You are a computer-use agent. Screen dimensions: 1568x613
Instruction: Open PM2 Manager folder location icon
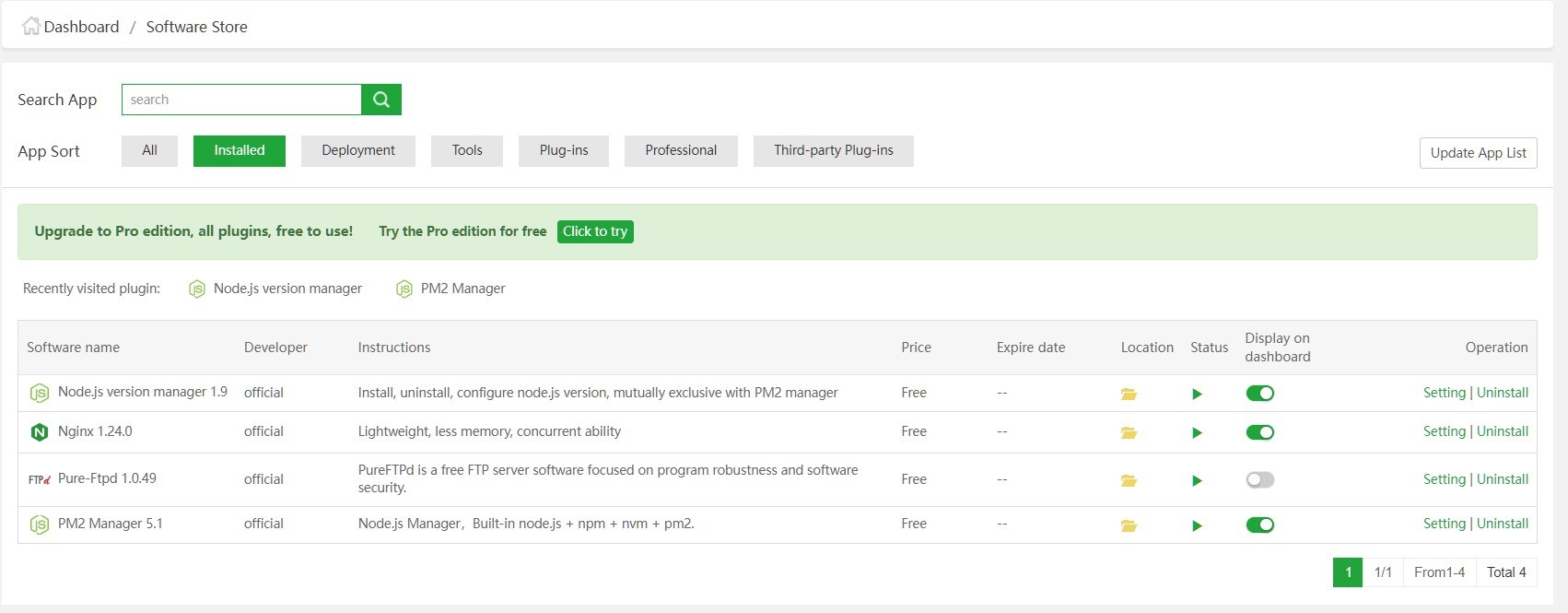(1129, 525)
